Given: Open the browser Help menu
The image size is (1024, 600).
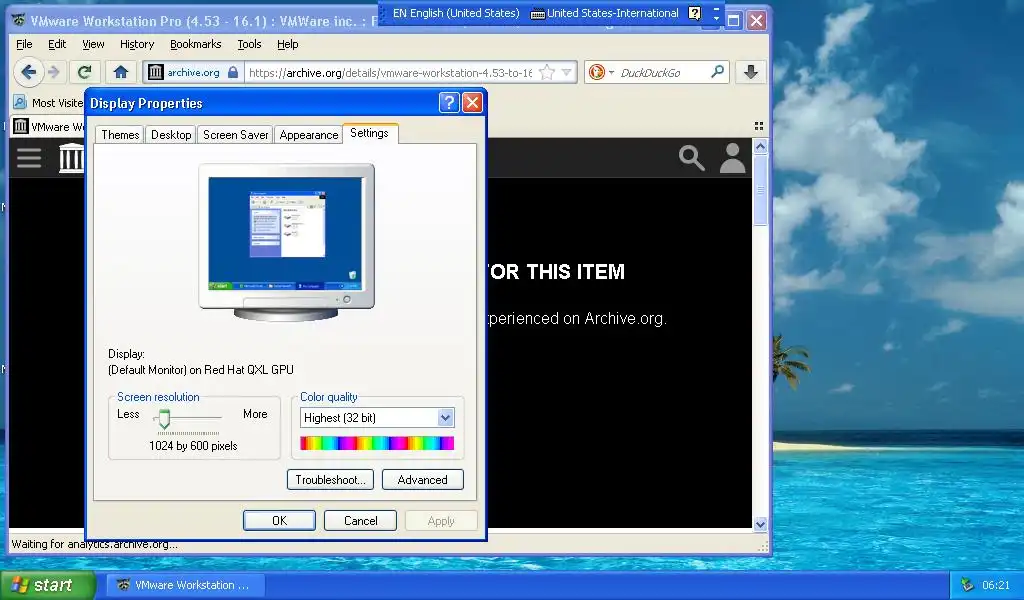Looking at the screenshot, I should (287, 44).
